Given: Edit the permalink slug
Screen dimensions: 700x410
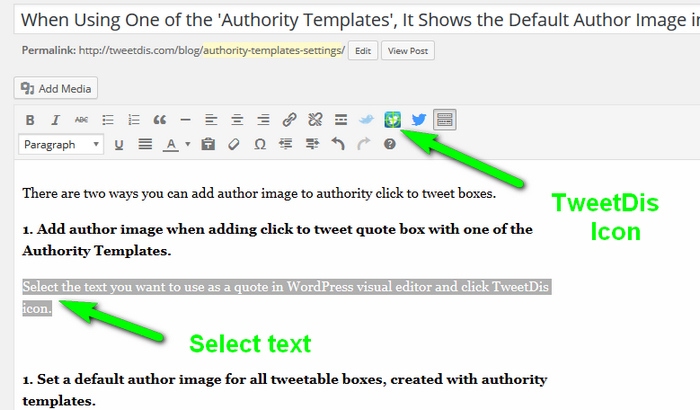Looking at the screenshot, I should pos(363,50).
